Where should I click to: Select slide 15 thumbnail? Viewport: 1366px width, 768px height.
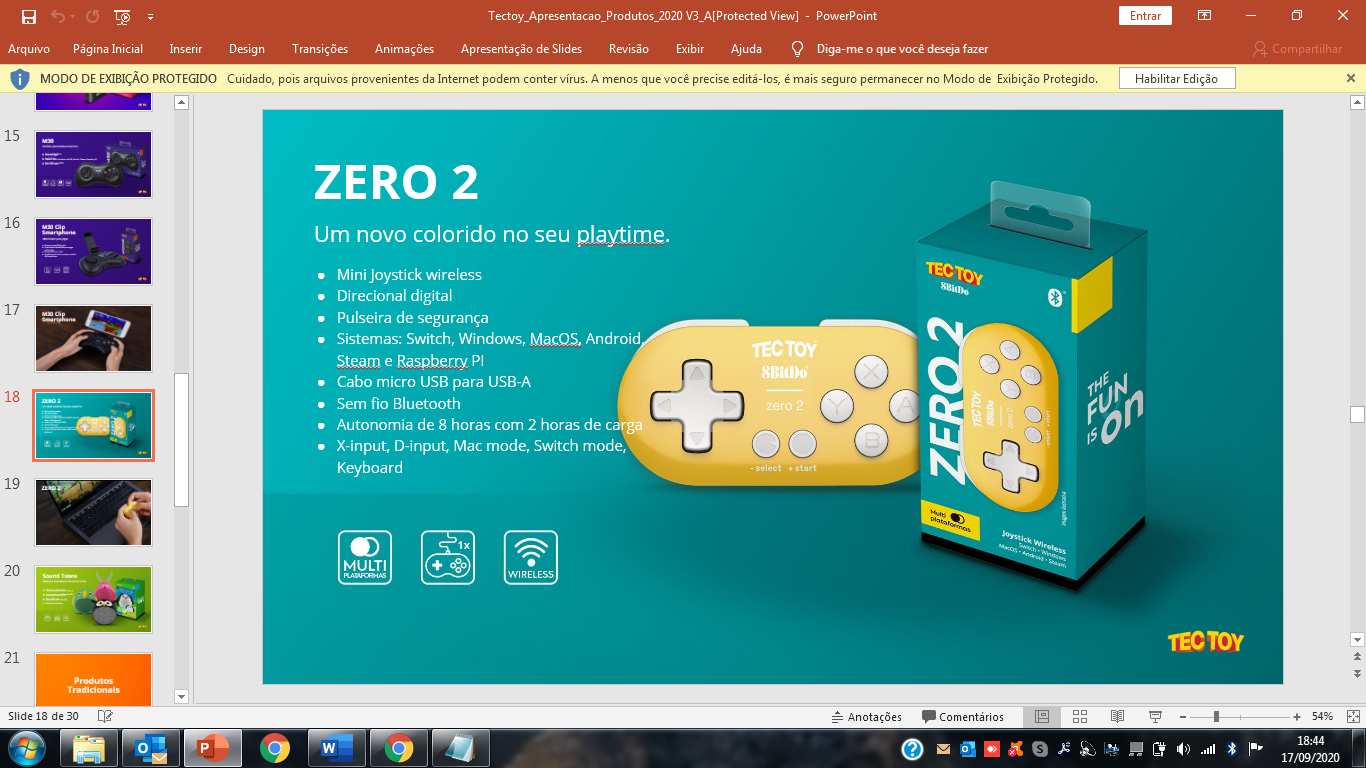coord(93,163)
